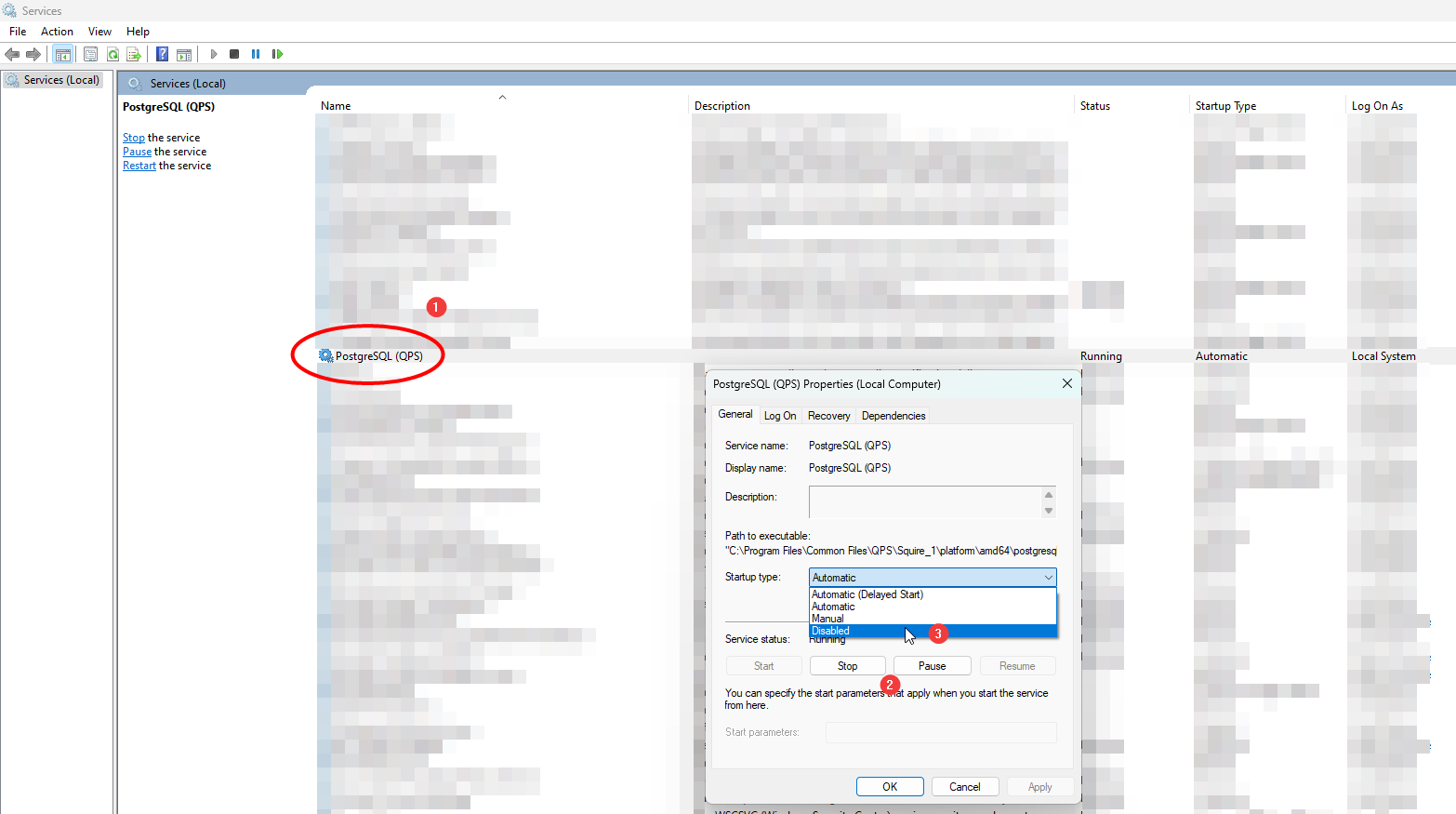Click the PostgreSQL (QPS) row gear icon
This screenshot has width=1456, height=814.
pyautogui.click(x=325, y=356)
